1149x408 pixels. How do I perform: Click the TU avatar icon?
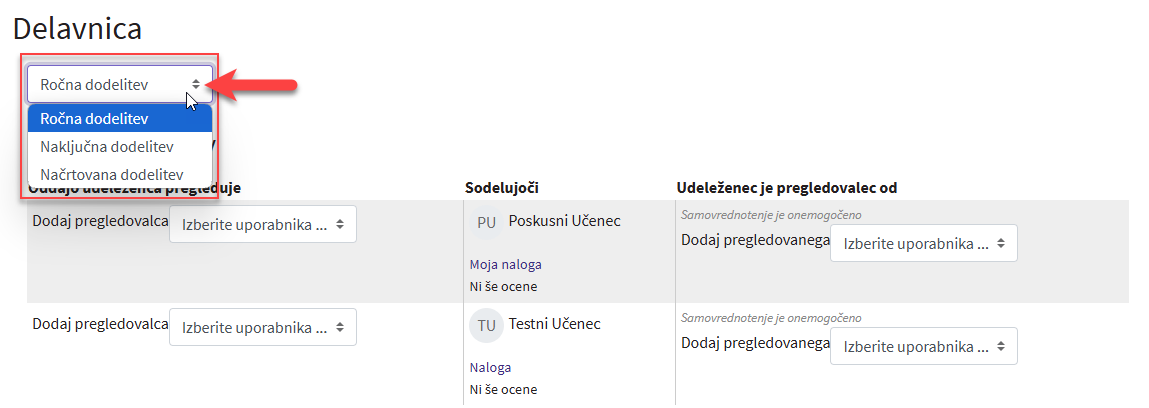486,325
